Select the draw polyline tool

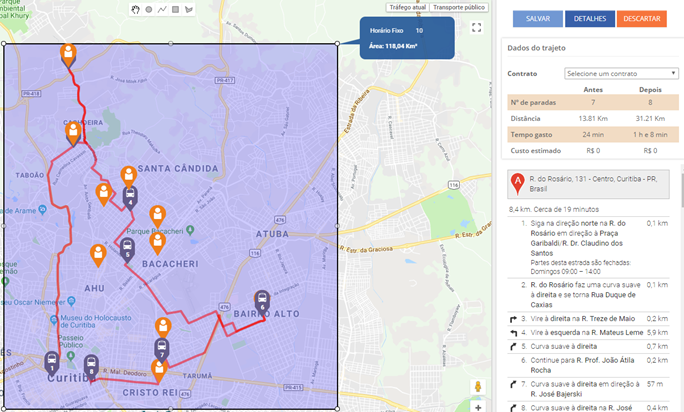pos(162,9)
